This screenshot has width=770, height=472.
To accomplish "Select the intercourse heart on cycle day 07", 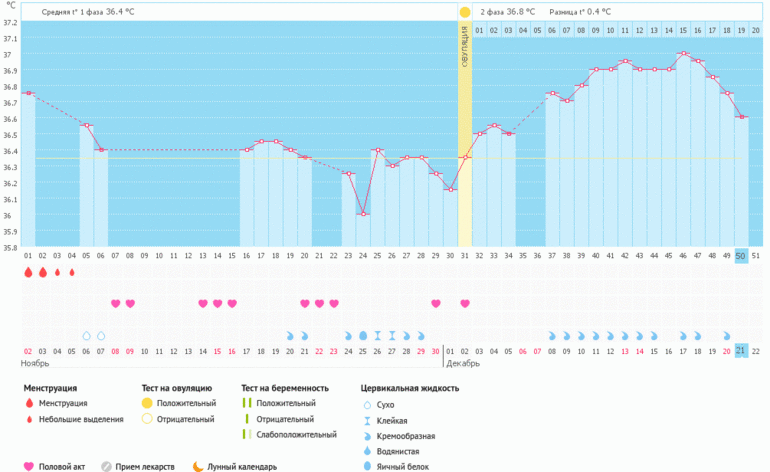I will [116, 303].
